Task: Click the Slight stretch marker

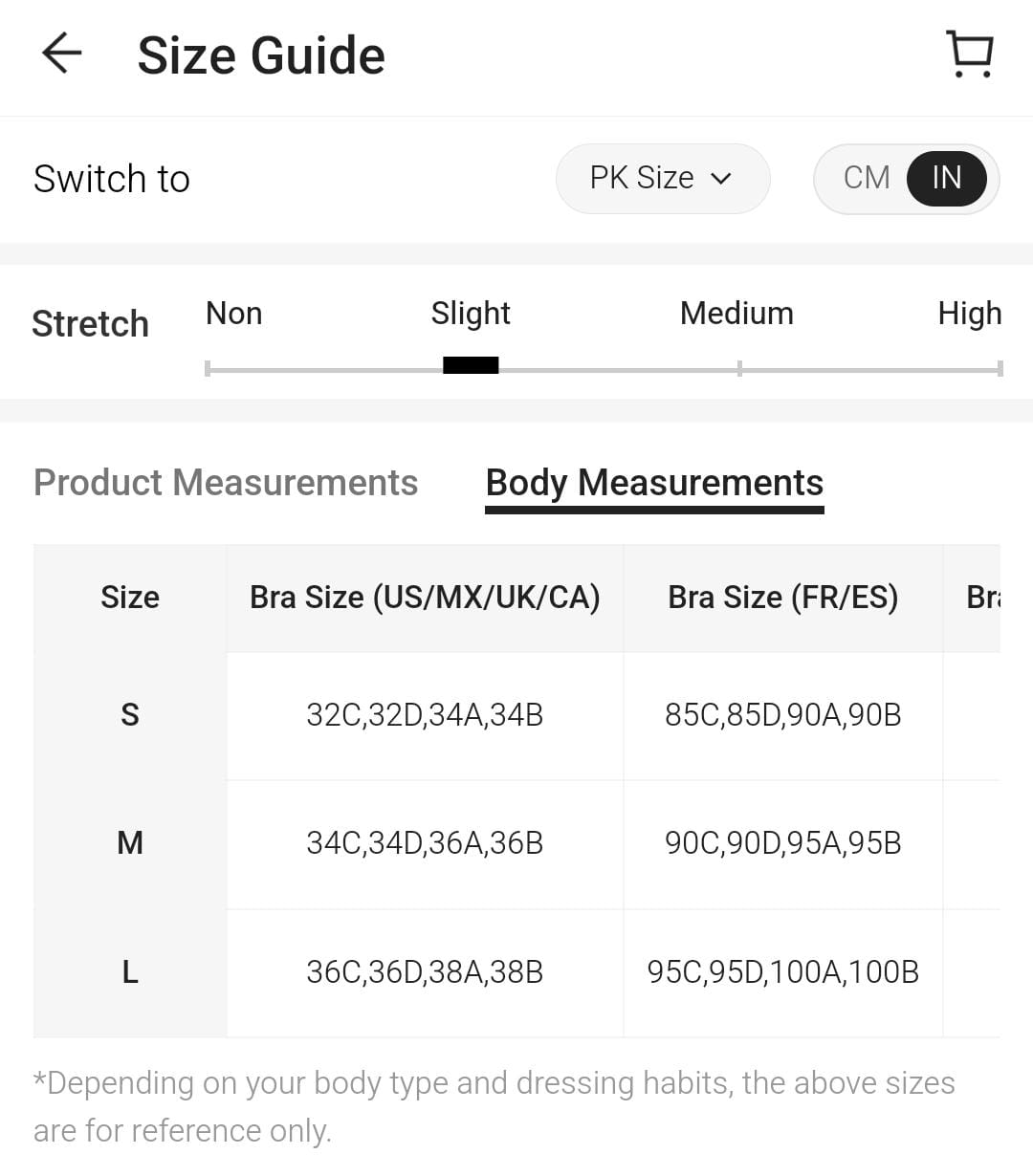Action: point(471,365)
